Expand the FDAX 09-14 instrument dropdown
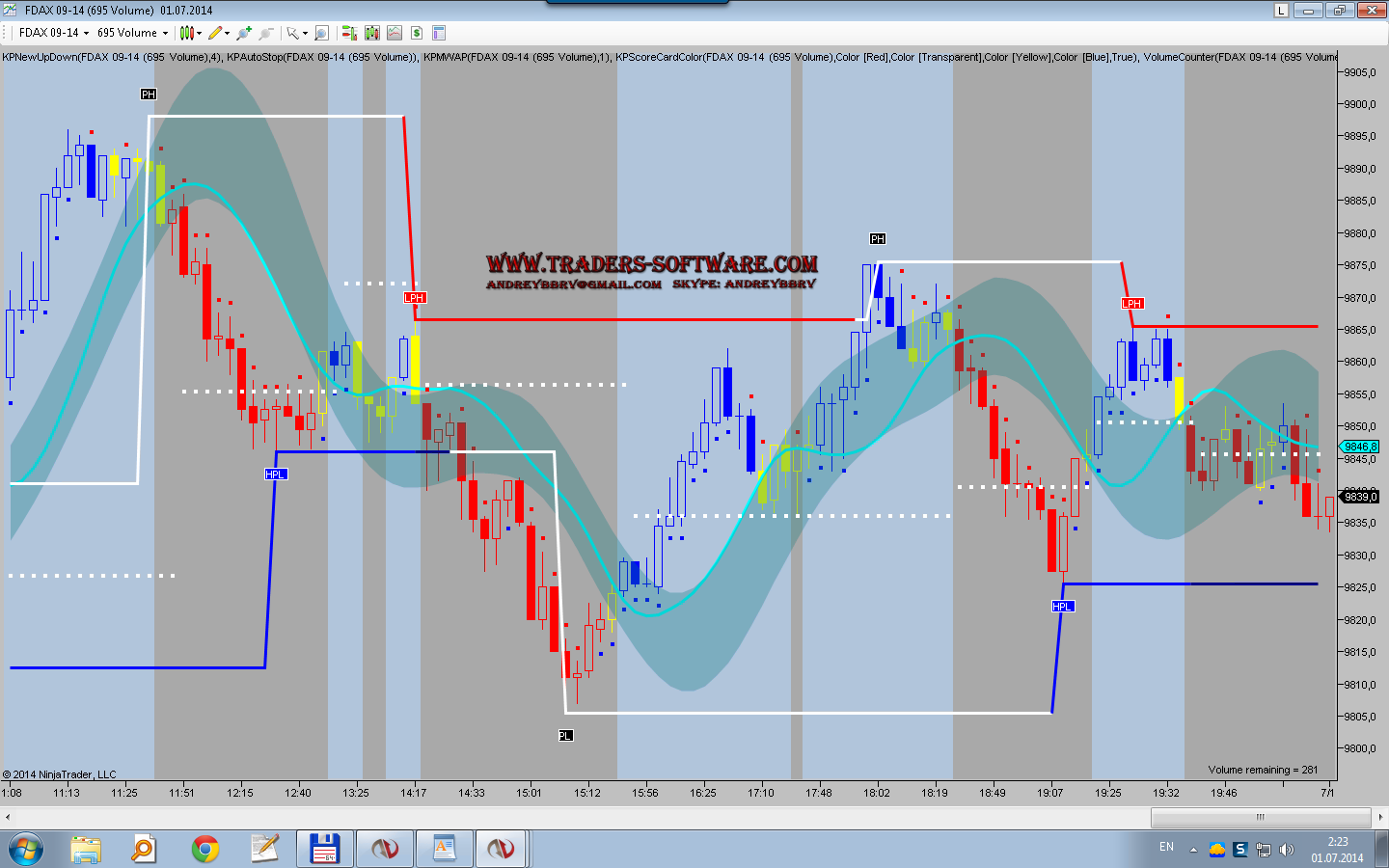Screen dimensions: 1389x868 pyautogui.click(x=86, y=33)
